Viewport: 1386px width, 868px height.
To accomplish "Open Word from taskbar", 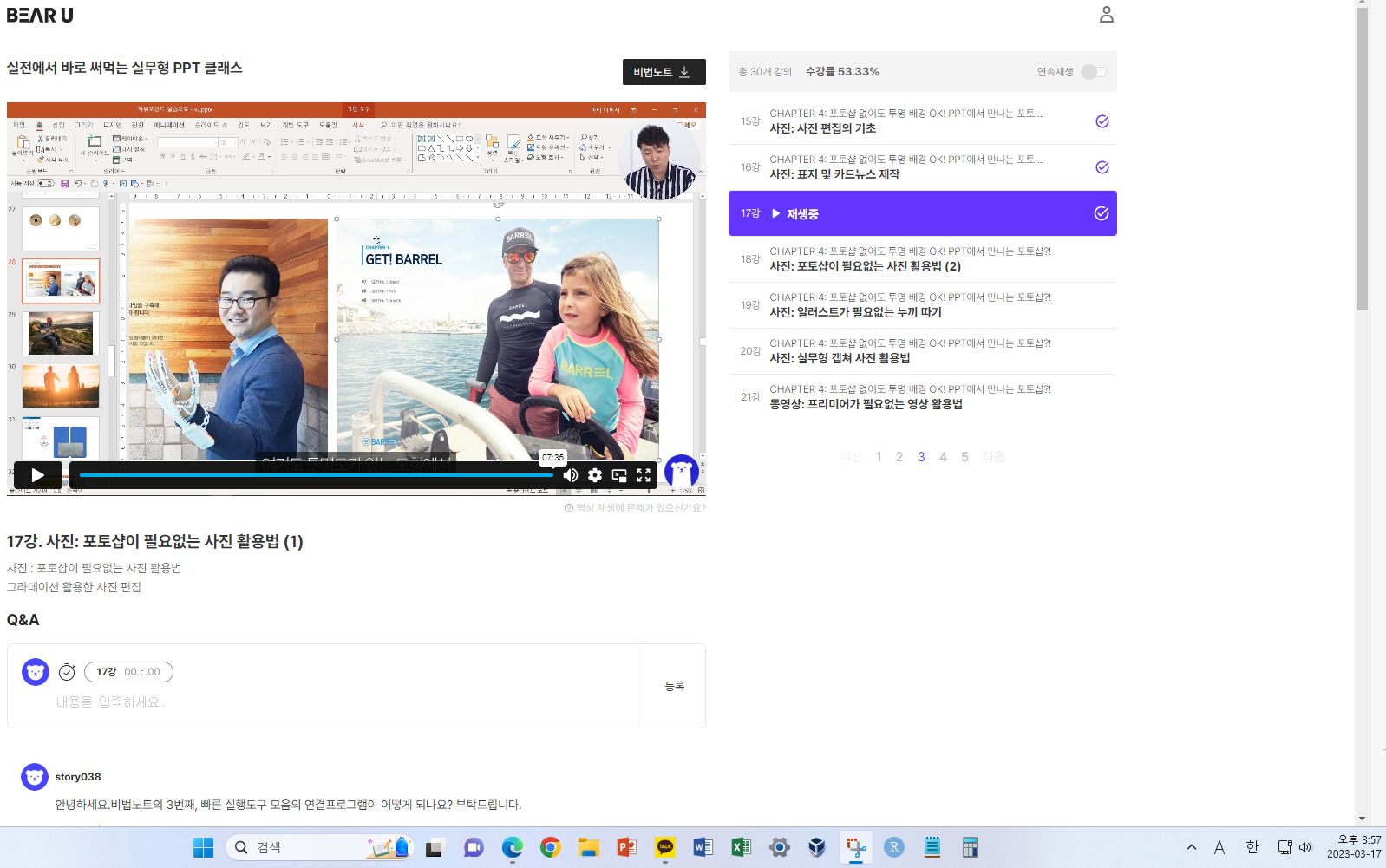I will pyautogui.click(x=703, y=847).
